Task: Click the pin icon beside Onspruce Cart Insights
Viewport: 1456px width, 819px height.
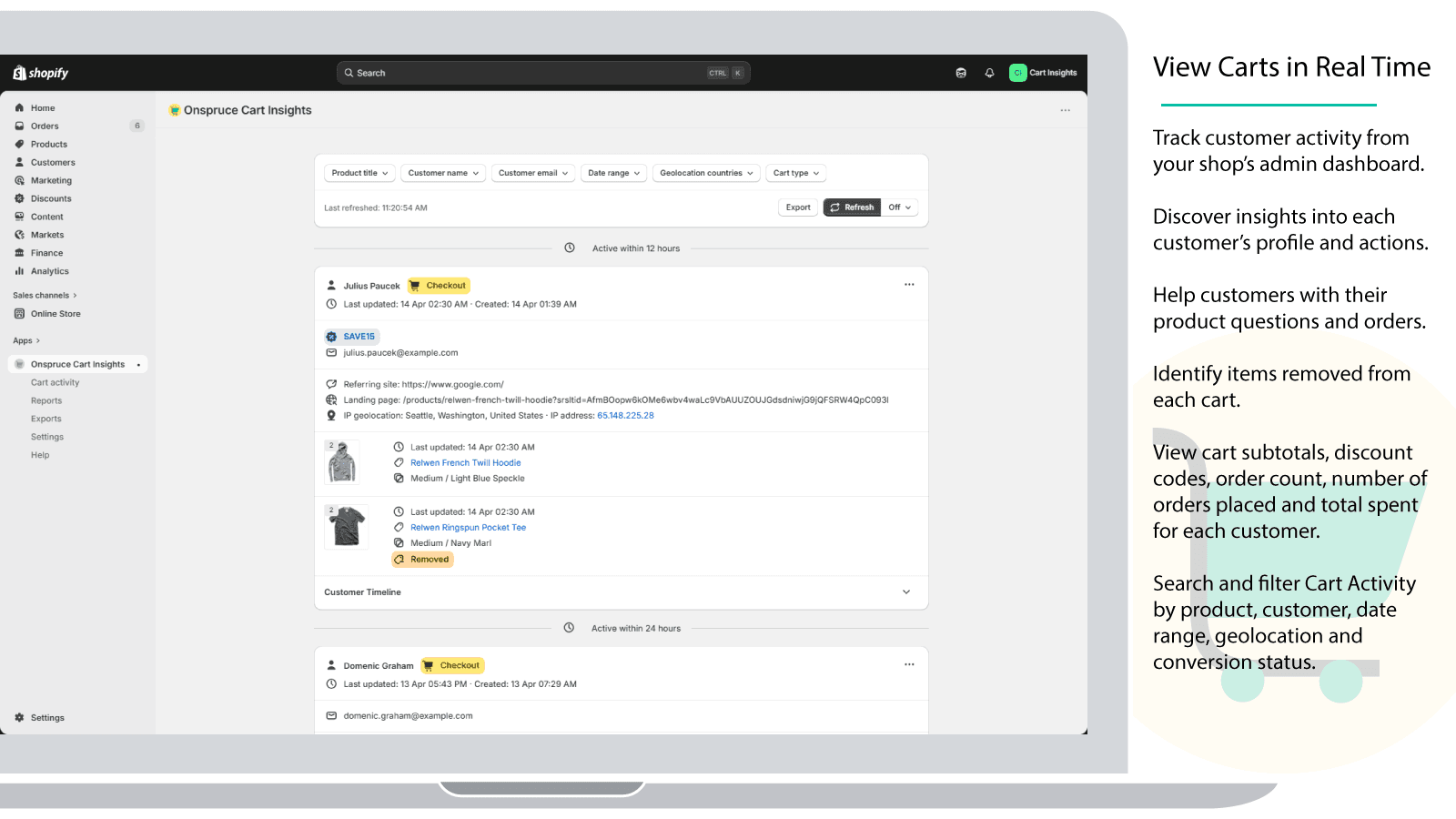Action: 138,365
